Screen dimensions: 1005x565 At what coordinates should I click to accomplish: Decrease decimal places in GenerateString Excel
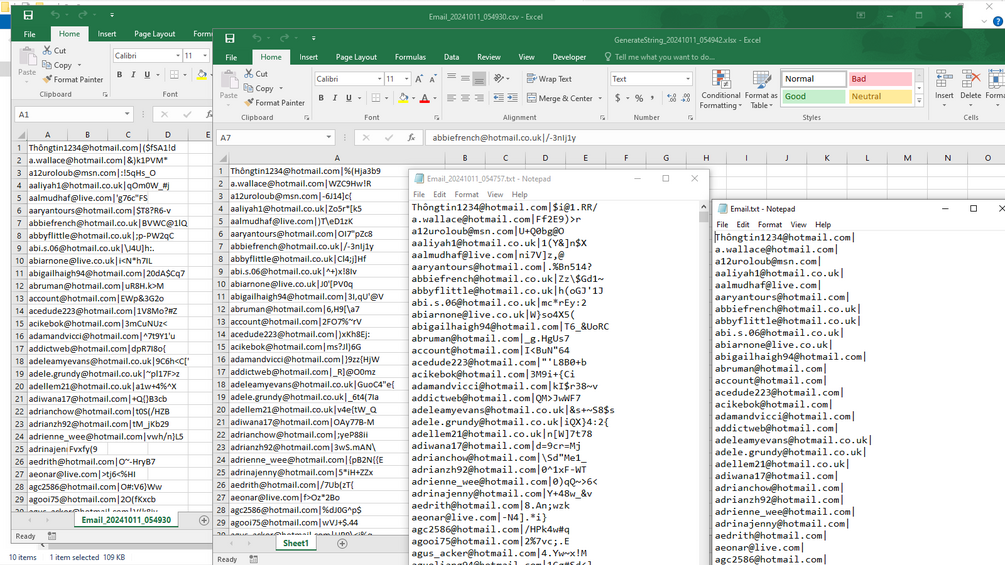tap(686, 98)
